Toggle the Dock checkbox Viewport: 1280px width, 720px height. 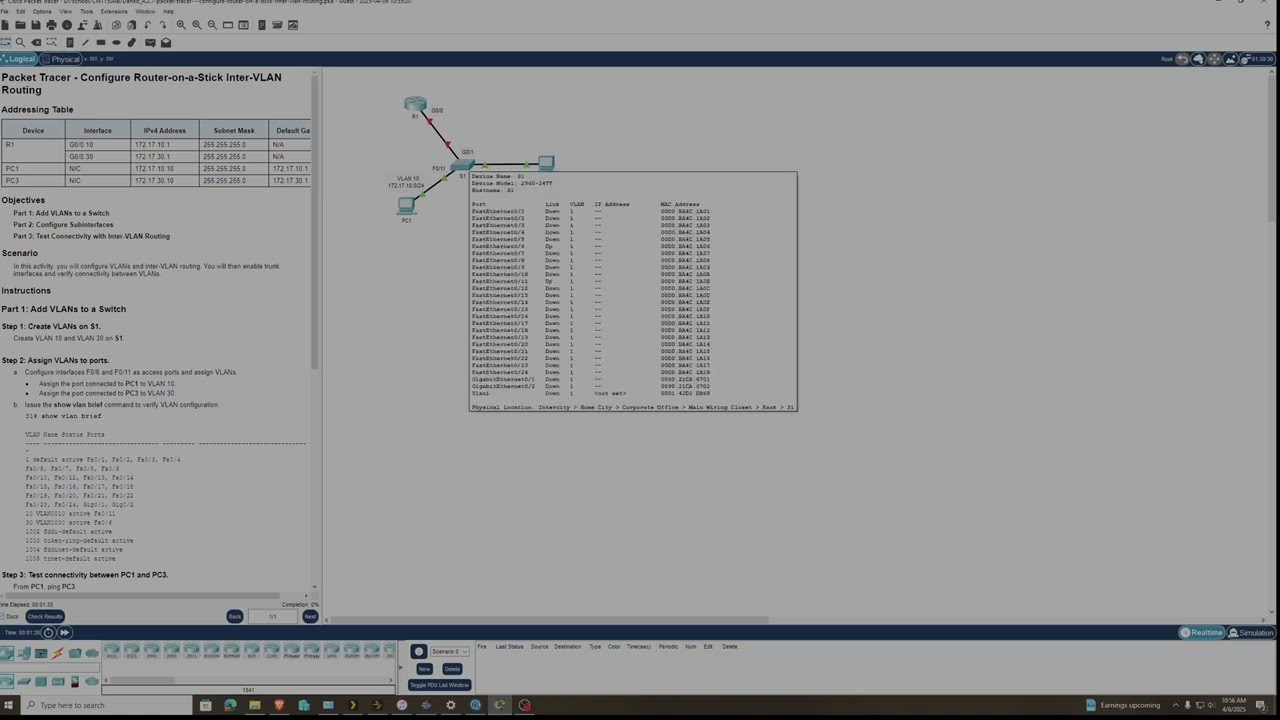[x=3, y=616]
